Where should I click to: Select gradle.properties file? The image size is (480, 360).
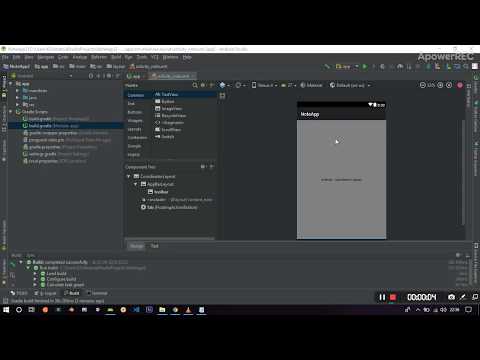[60, 147]
